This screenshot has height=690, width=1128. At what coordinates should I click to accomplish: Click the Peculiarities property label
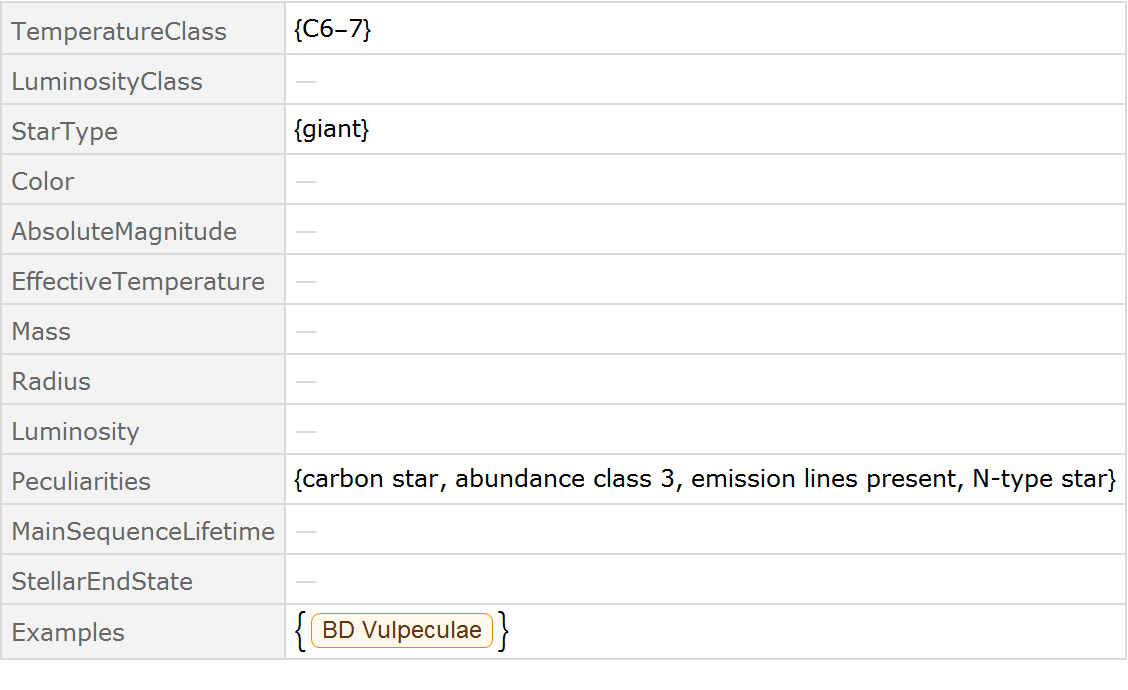coord(81,481)
